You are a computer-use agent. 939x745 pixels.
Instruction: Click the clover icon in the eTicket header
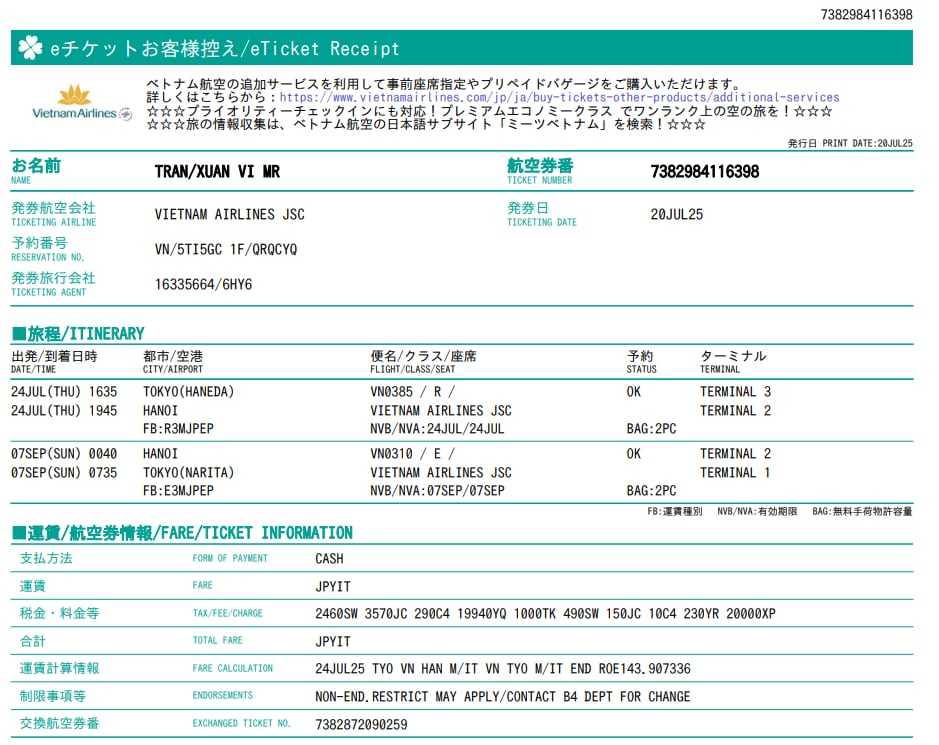coord(30,48)
